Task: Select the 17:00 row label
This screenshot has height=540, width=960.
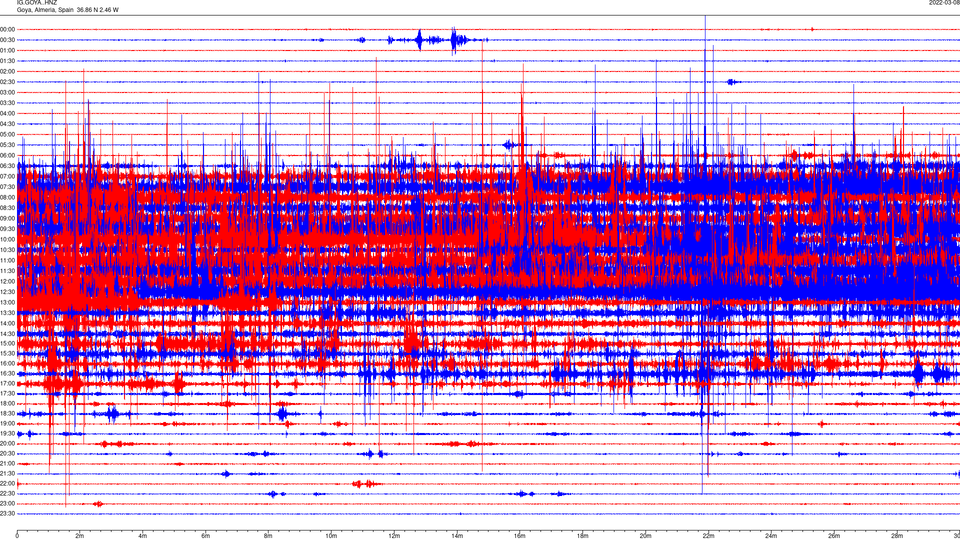Action: point(7,383)
